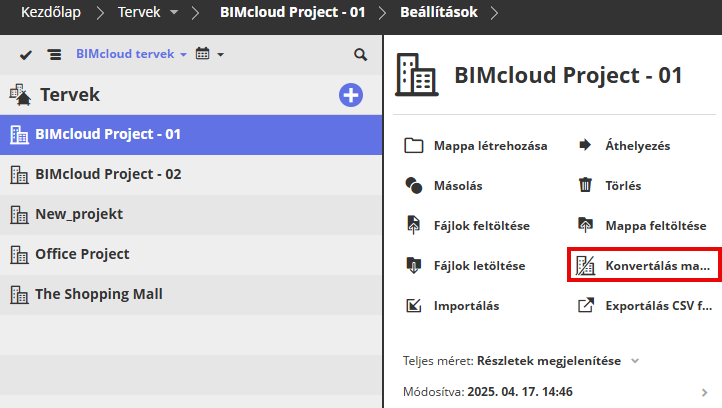Select BIMcloud Project - 02 in list

pos(108,174)
